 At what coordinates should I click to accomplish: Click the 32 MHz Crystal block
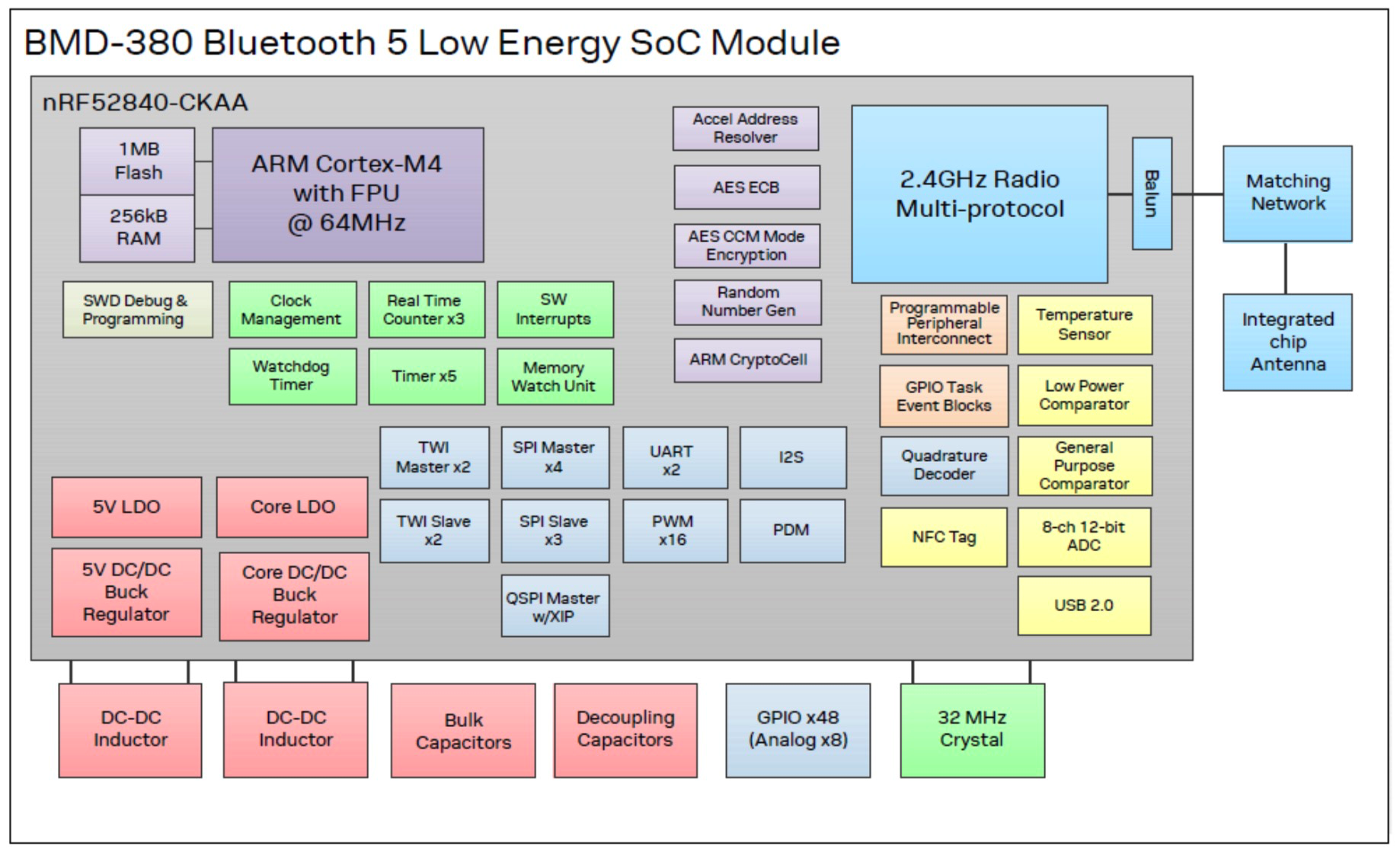[x=972, y=729]
